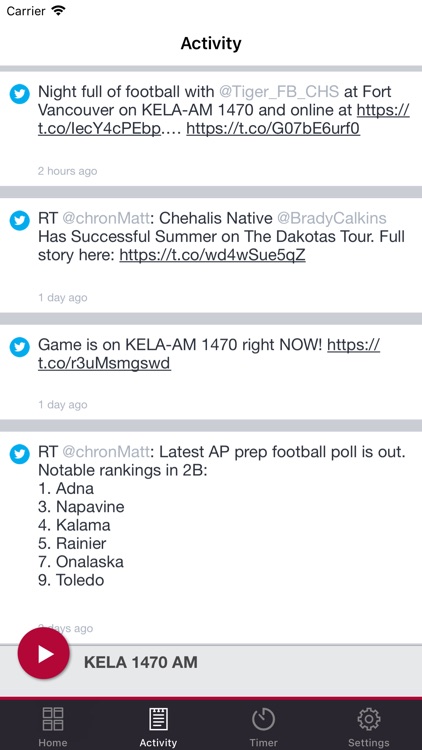This screenshot has width=422, height=750.
Task: Tap @chronMatt in the AP poll retweet
Action: 106,452
